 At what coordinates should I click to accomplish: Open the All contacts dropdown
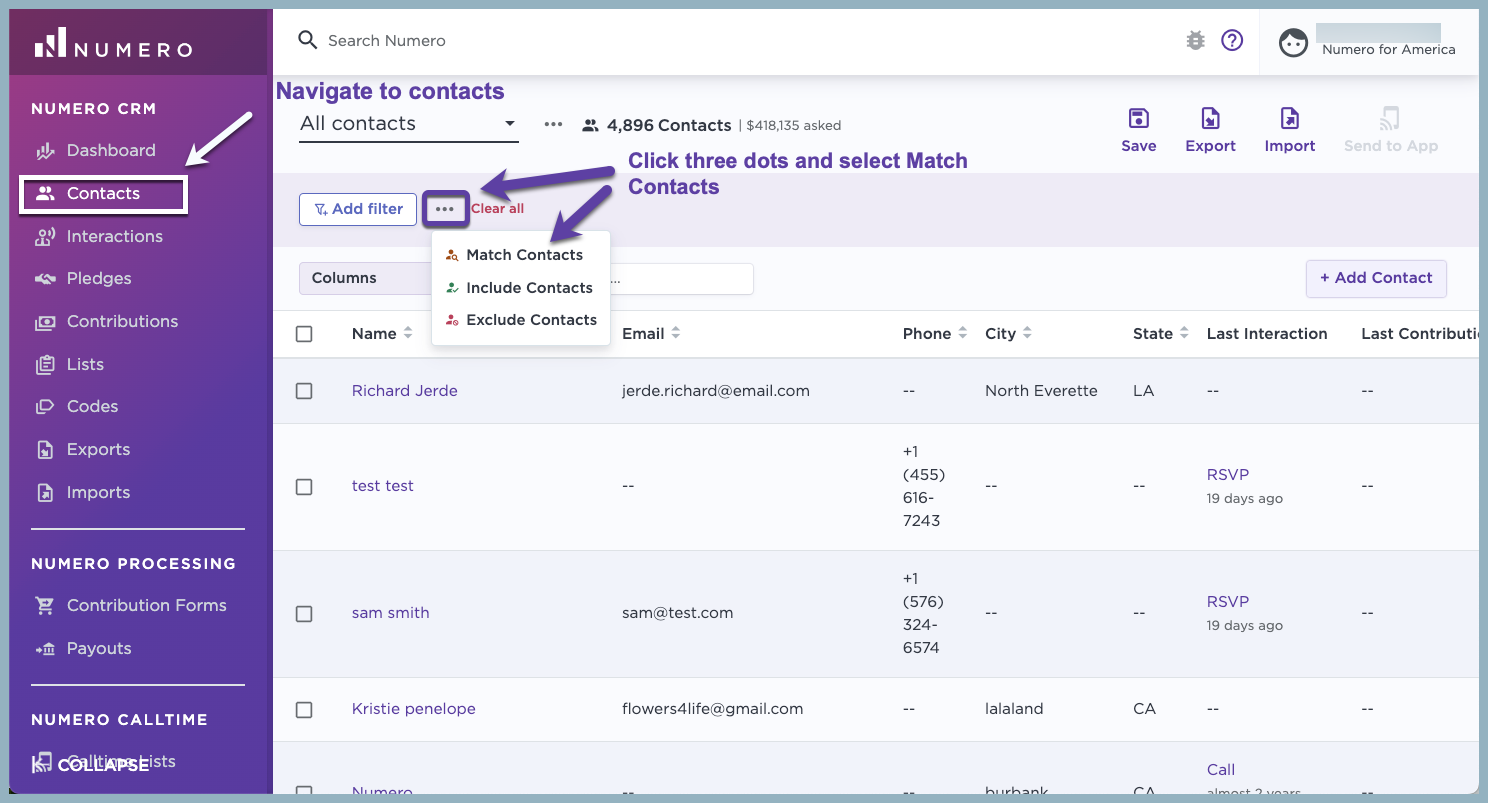point(408,124)
